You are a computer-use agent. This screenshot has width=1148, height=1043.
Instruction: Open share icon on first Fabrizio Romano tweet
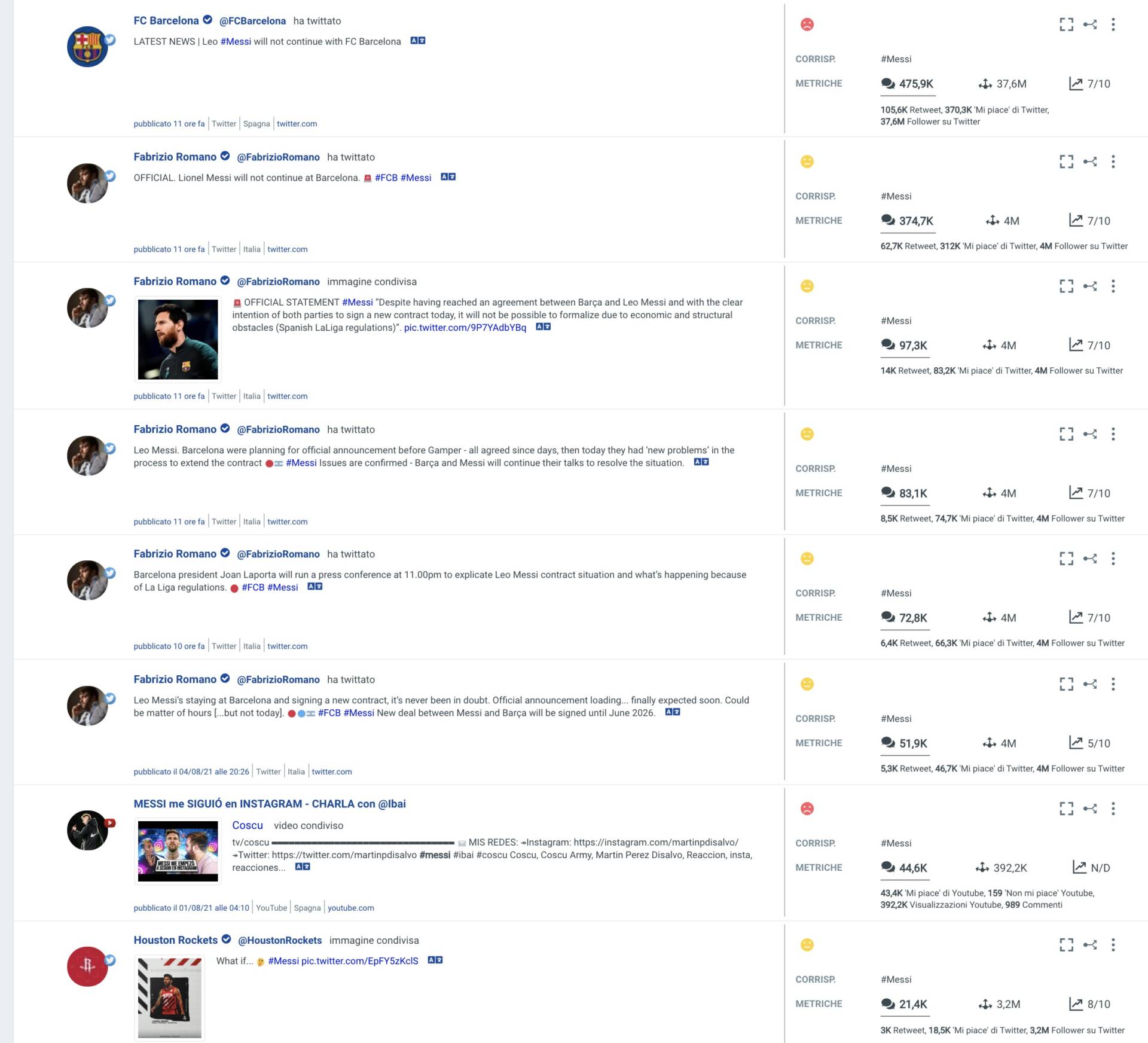[x=1090, y=161]
